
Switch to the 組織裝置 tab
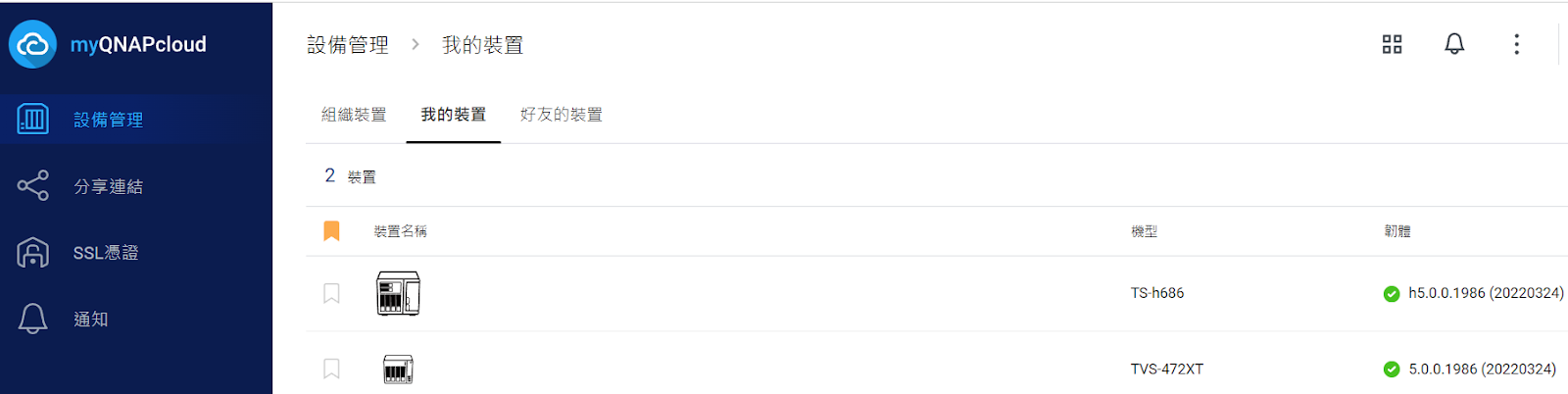354,115
